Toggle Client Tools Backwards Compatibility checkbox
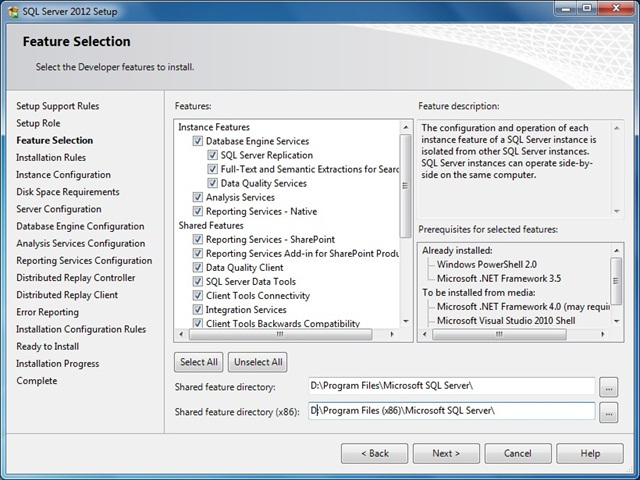Screen dimensions: 640x480 point(198,323)
